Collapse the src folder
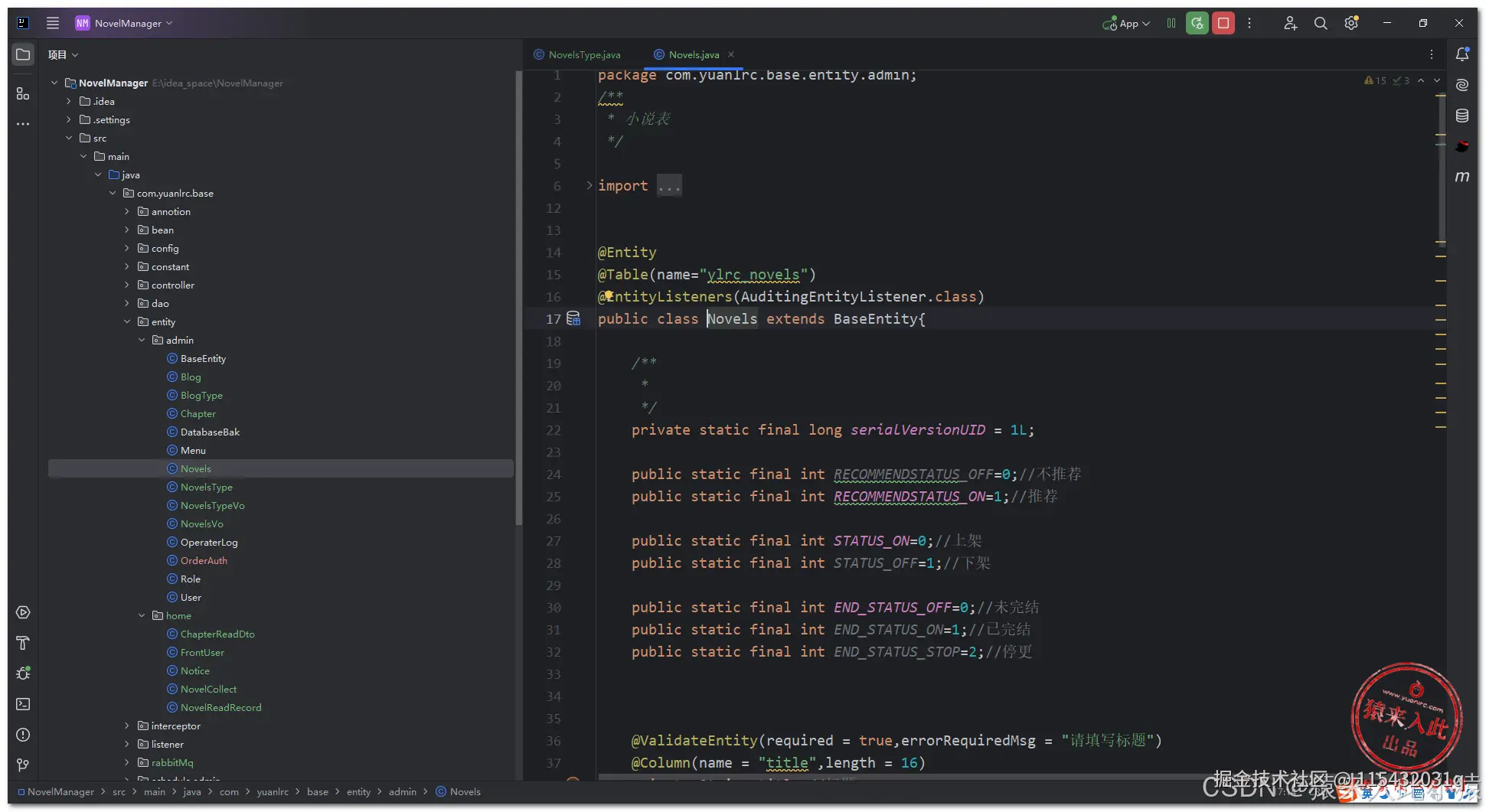The image size is (1486, 812). 68,138
